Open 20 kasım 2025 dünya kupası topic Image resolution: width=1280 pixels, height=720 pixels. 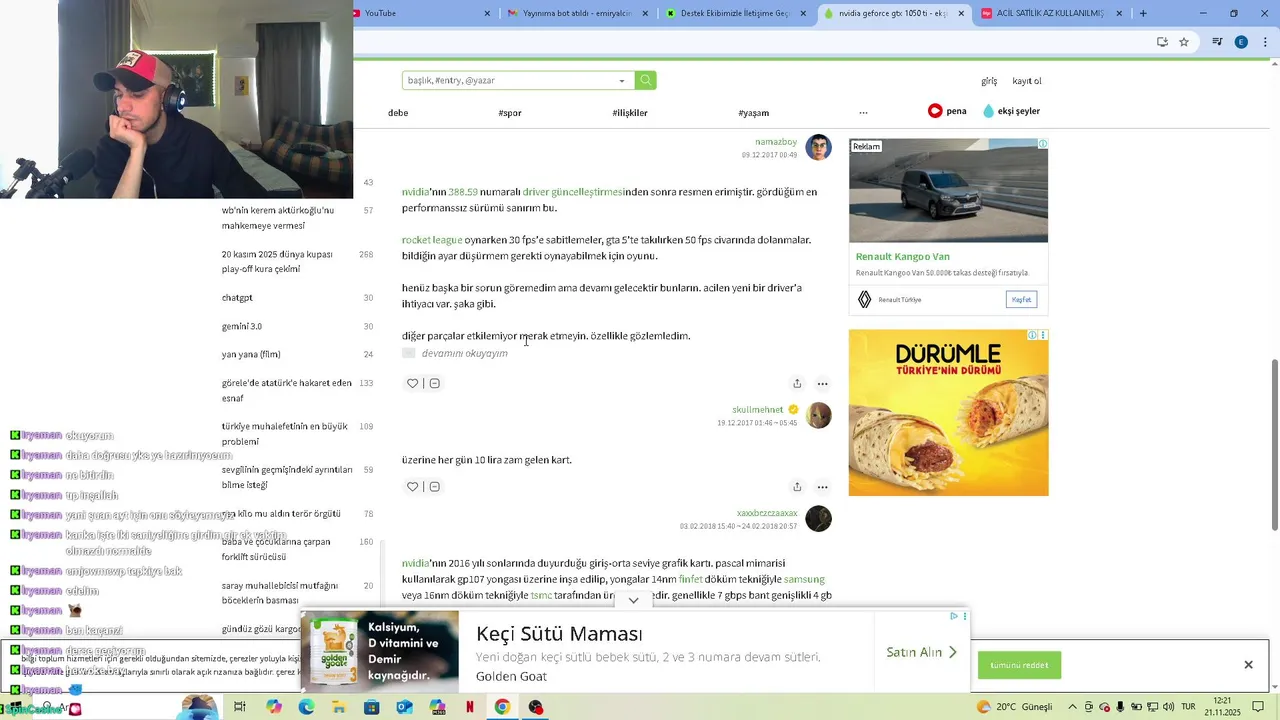pyautogui.click(x=277, y=262)
